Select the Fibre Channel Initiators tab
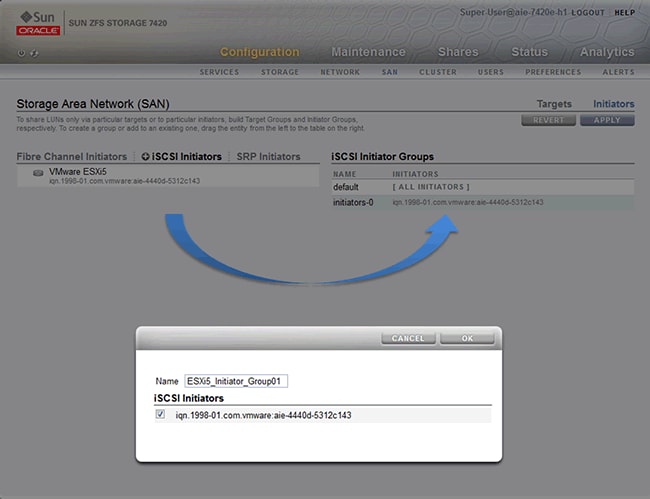Viewport: 650px width, 499px height. 72,157
